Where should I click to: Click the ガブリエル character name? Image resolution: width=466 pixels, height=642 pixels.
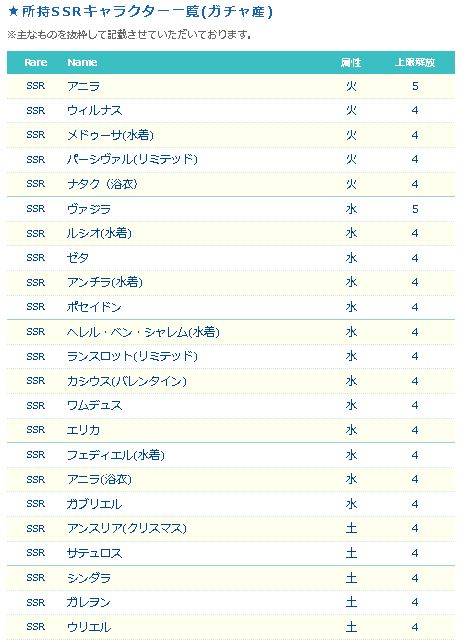[x=95, y=504]
